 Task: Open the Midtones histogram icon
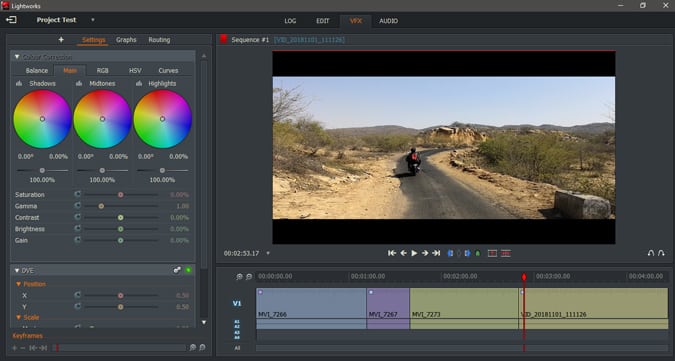[x=79, y=83]
